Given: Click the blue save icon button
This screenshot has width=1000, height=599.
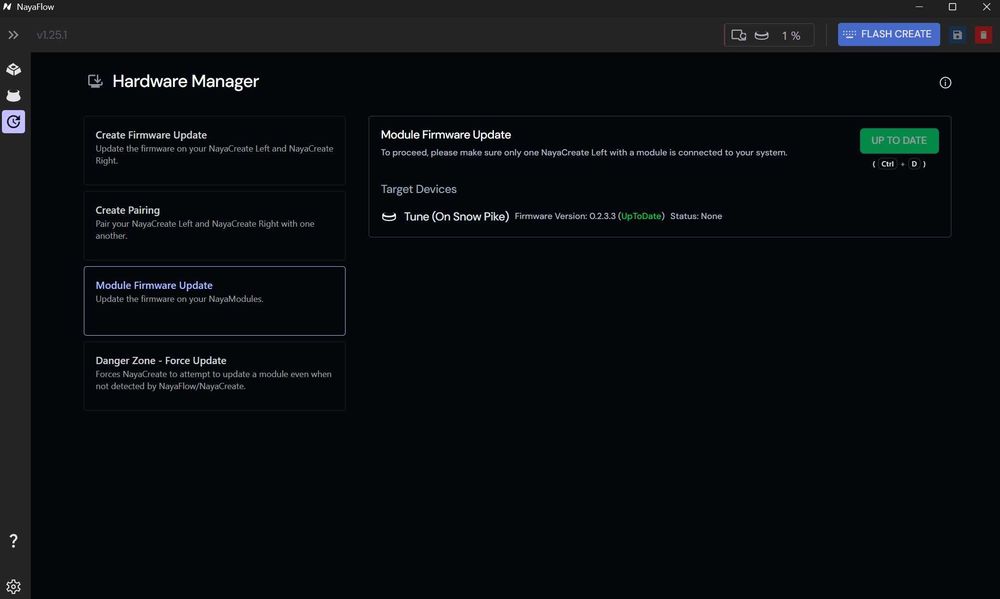Looking at the screenshot, I should (x=957, y=35).
